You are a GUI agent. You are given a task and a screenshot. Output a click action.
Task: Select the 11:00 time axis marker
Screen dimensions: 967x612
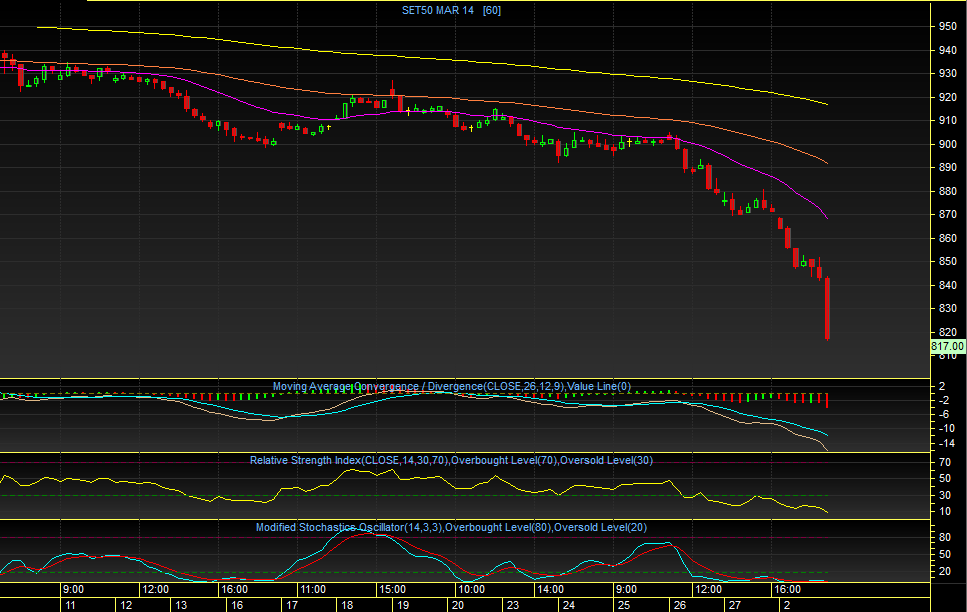pos(313,589)
